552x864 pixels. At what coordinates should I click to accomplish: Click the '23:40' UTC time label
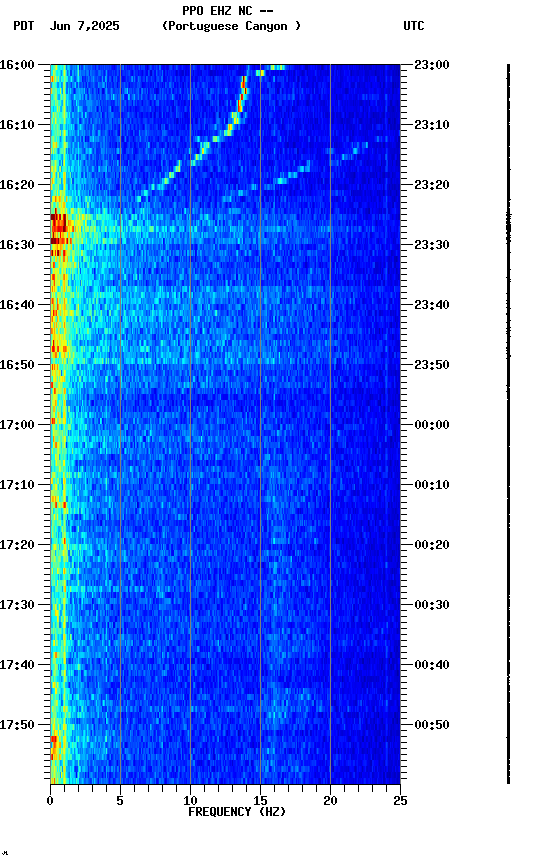pyautogui.click(x=432, y=305)
